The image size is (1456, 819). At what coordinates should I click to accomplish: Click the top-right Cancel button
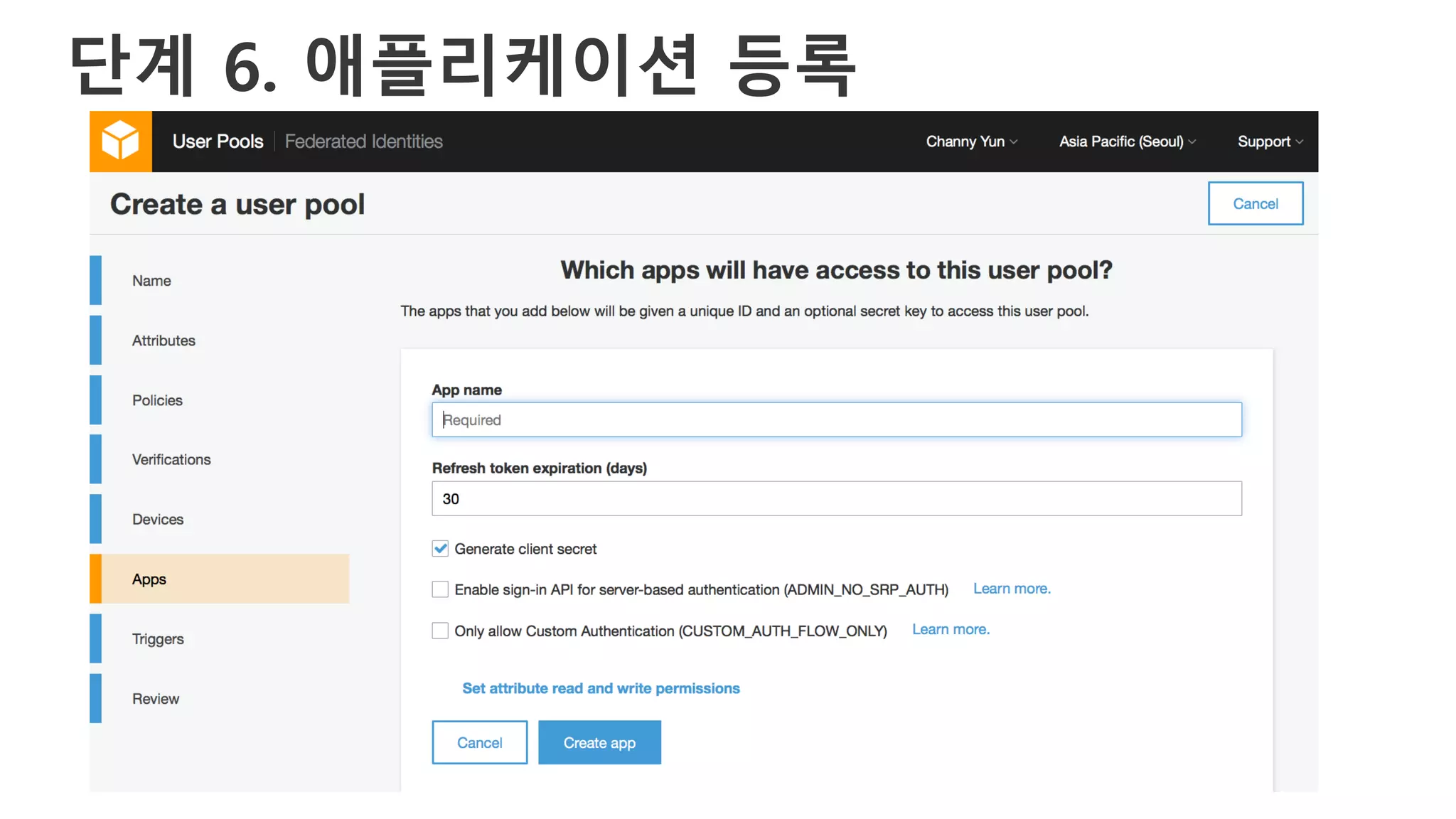[1255, 203]
